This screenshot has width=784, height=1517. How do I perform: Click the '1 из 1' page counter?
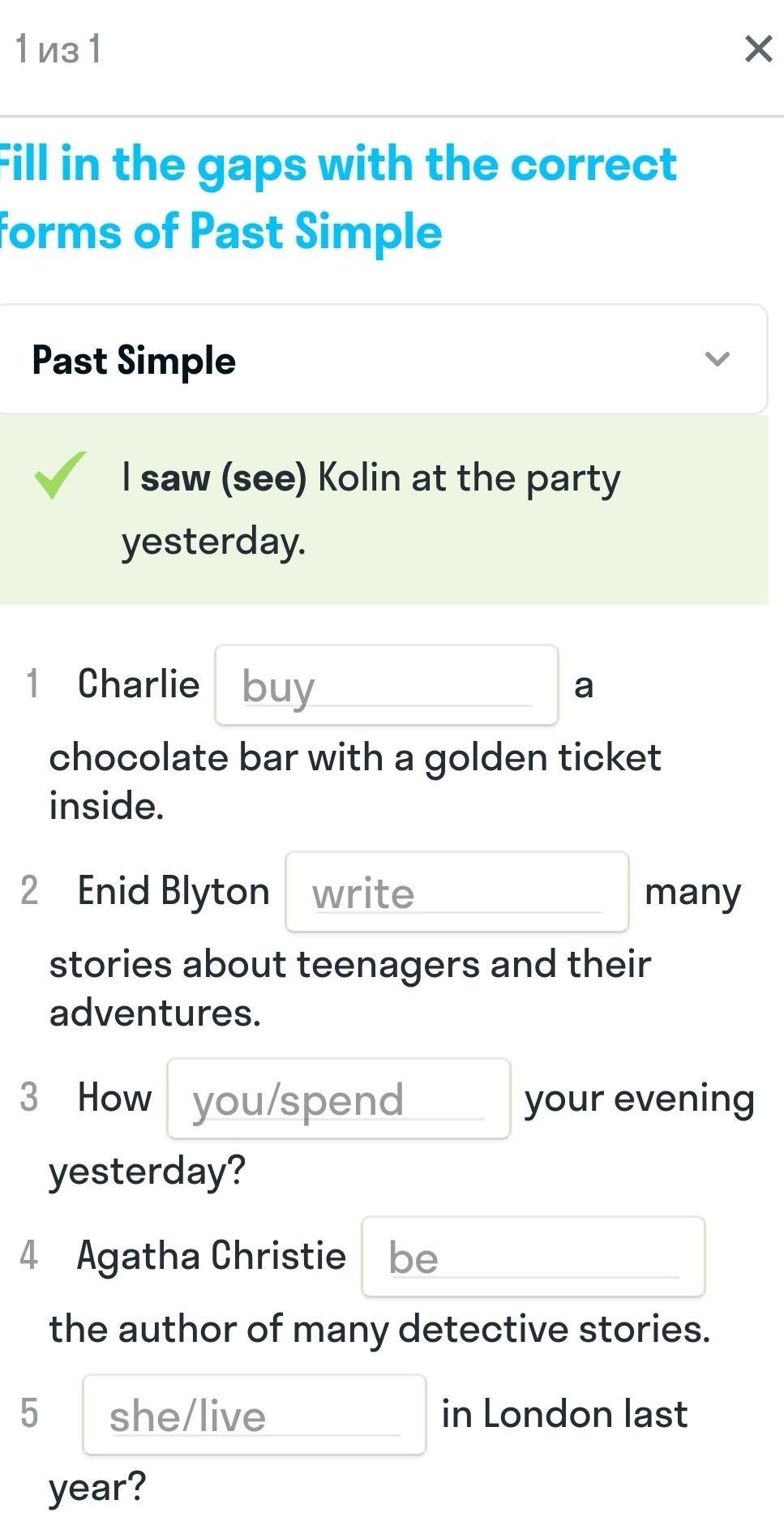pos(58,49)
